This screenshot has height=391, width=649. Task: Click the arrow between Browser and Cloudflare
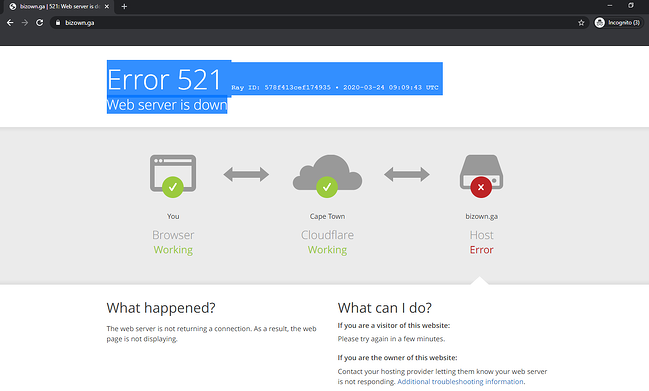246,174
